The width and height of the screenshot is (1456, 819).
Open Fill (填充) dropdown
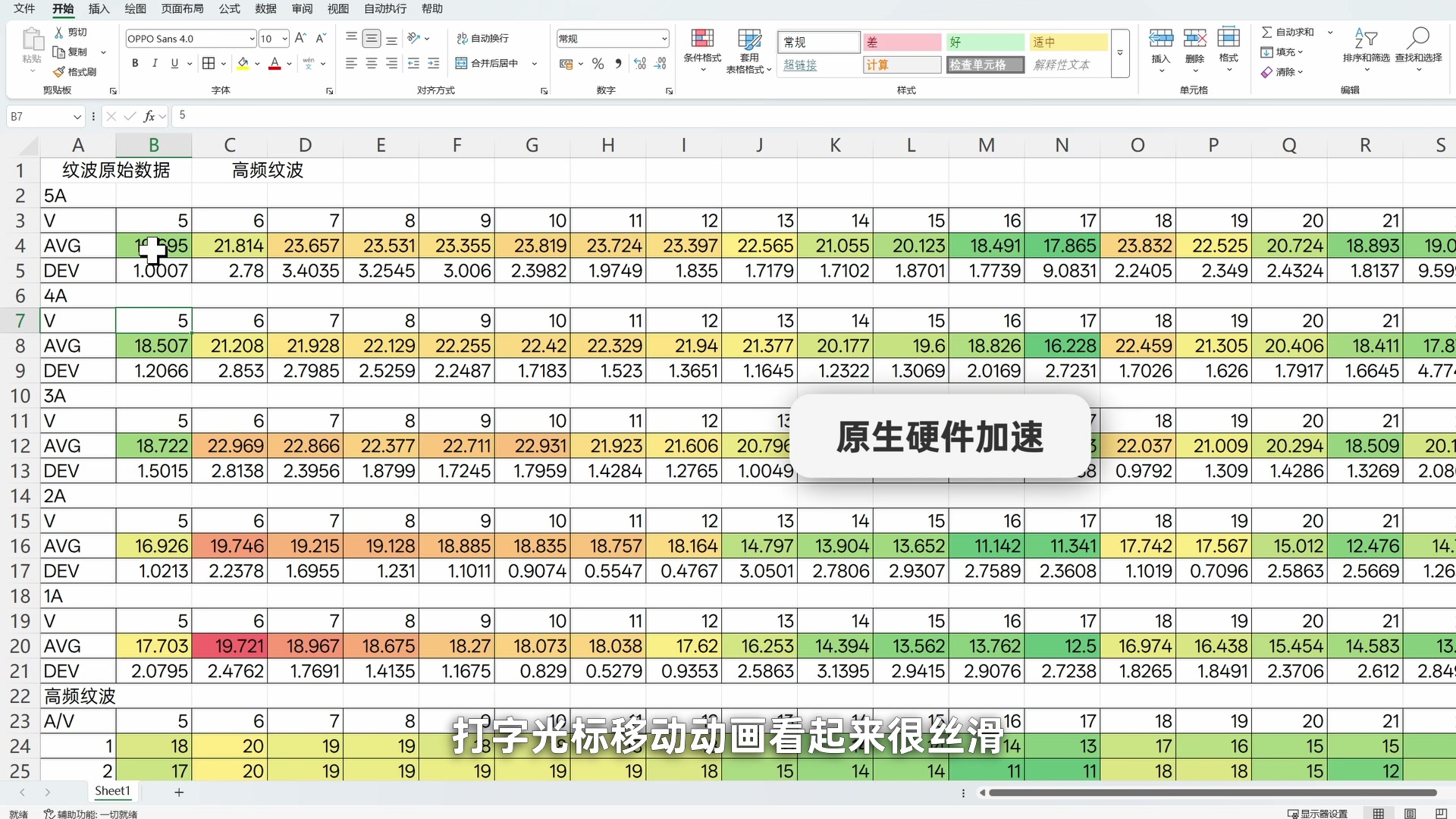[x=1282, y=52]
